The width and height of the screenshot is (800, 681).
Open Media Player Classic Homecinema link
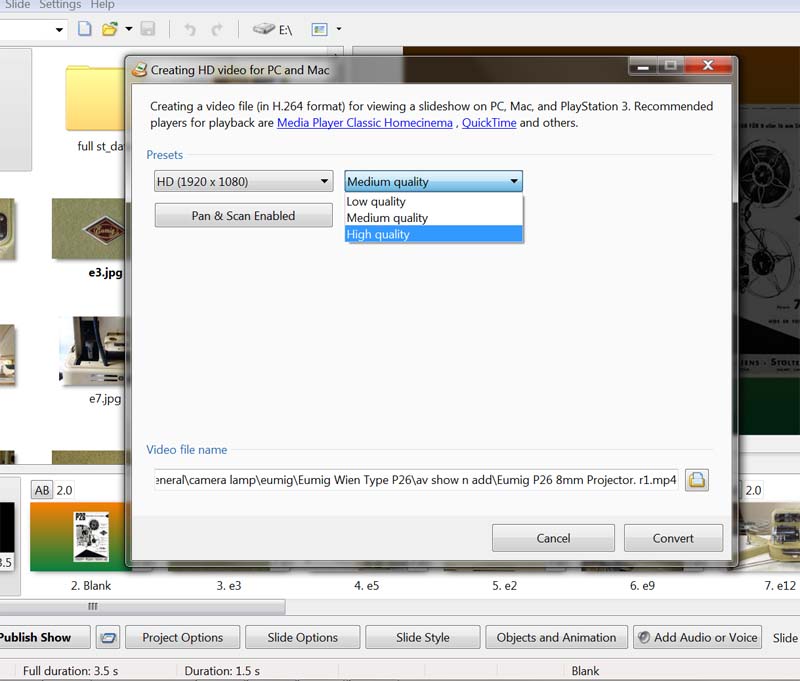pyautogui.click(x=365, y=123)
